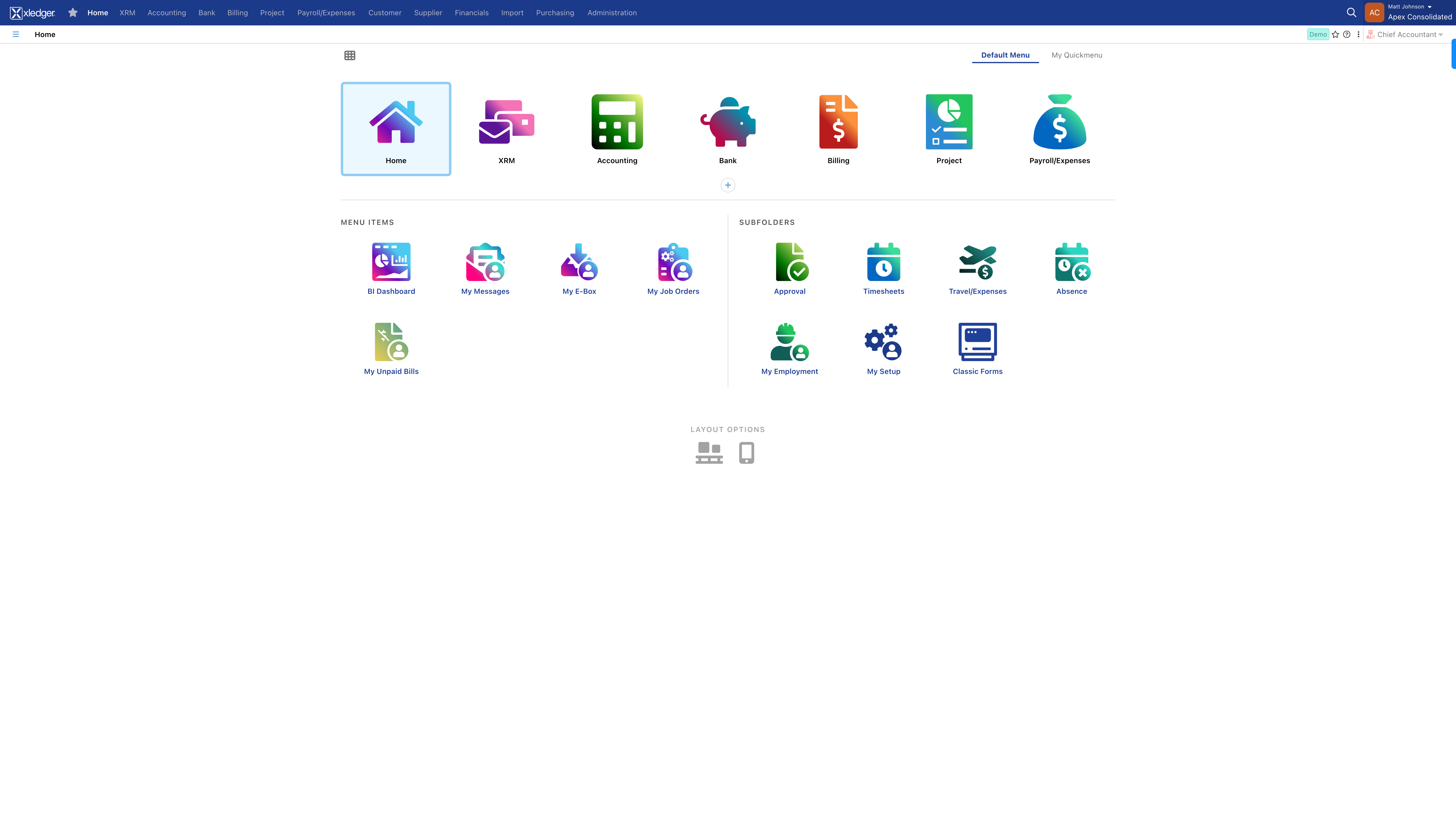The height and width of the screenshot is (819, 1456).
Task: Open Financials in top menu
Action: pos(471,12)
